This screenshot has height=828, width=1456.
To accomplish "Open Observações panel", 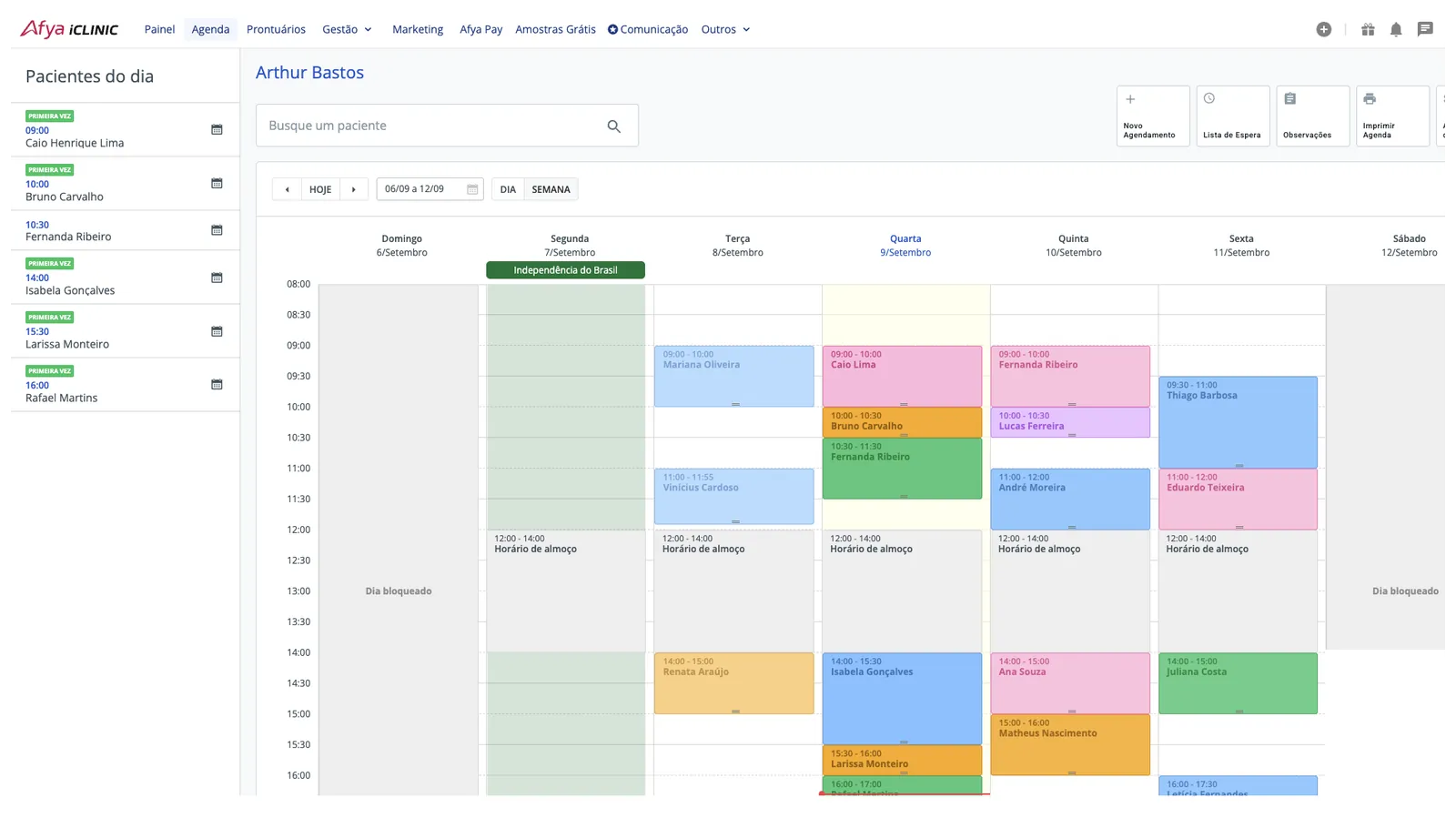I will point(1313,116).
